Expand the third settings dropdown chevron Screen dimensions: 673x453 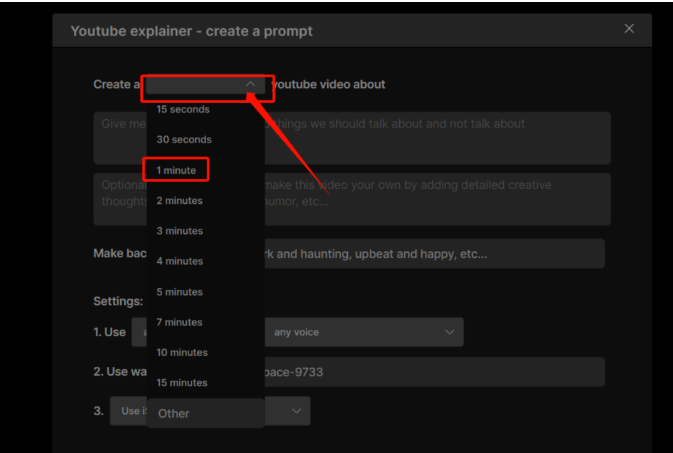pos(296,411)
